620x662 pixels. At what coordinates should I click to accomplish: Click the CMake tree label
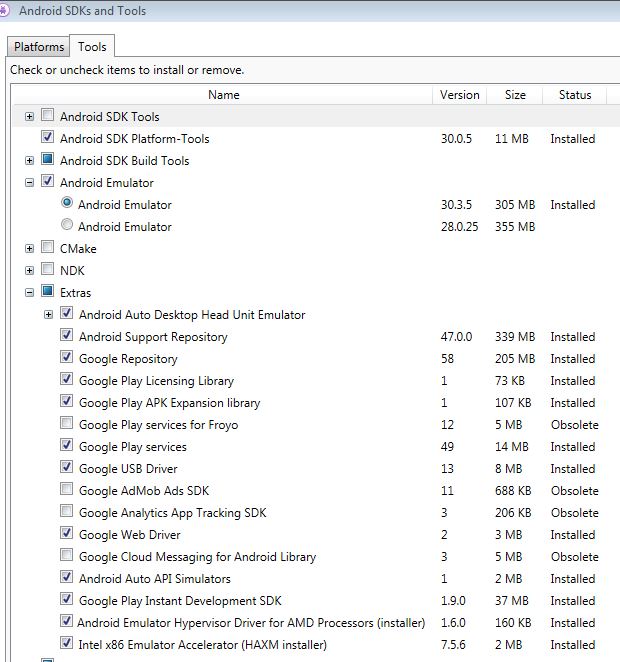pyautogui.click(x=78, y=249)
